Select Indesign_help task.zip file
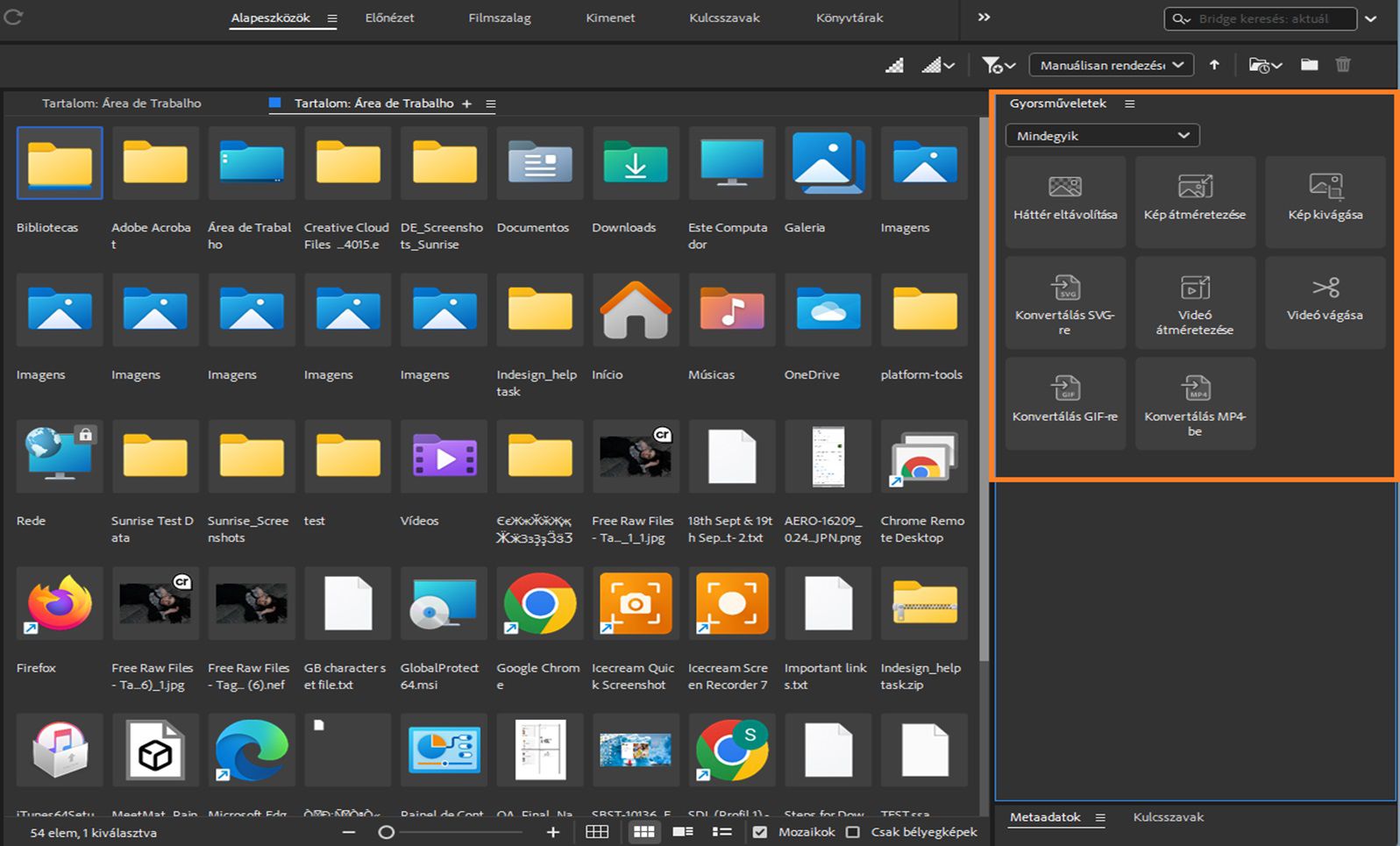Image resolution: width=1400 pixels, height=846 pixels. point(924,603)
